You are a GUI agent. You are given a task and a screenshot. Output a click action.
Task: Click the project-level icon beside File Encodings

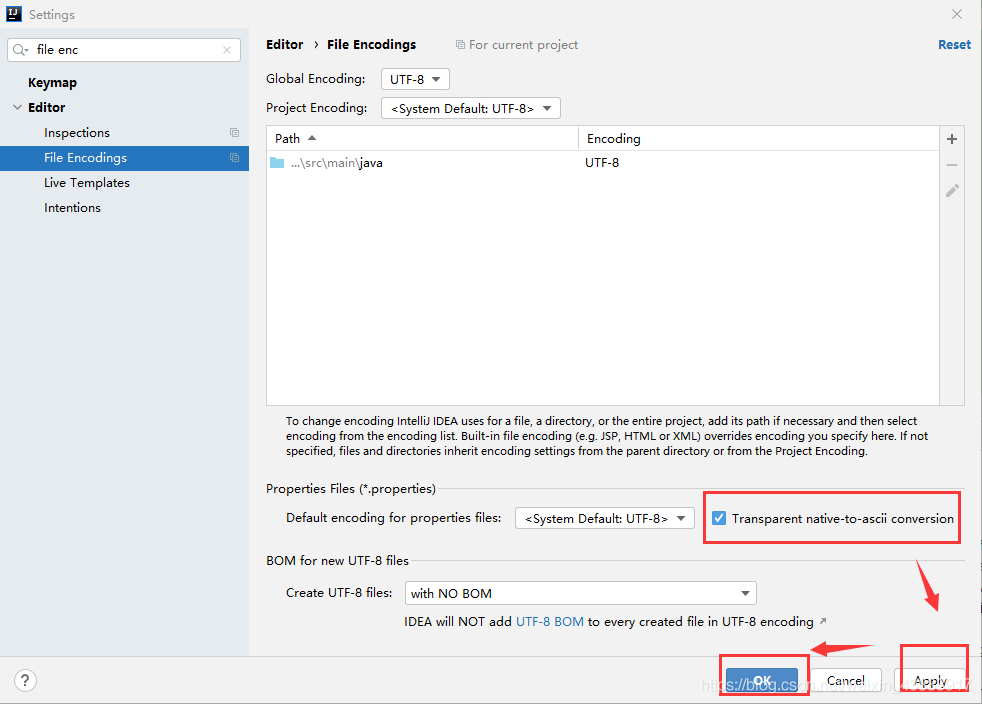click(x=234, y=158)
